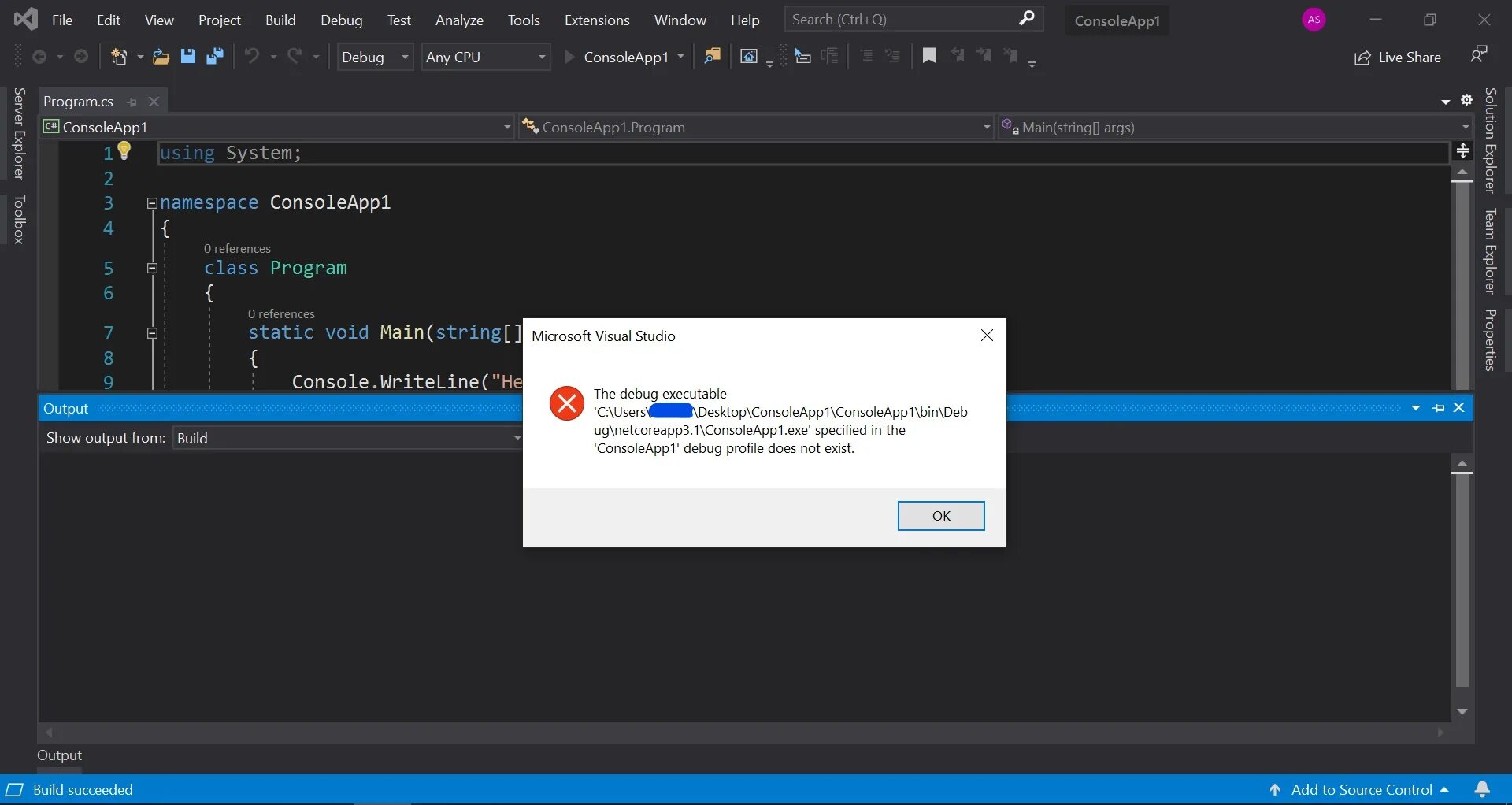The width and height of the screenshot is (1512, 805).
Task: Click the toolbar icon right of Find in Files
Action: (x=749, y=57)
